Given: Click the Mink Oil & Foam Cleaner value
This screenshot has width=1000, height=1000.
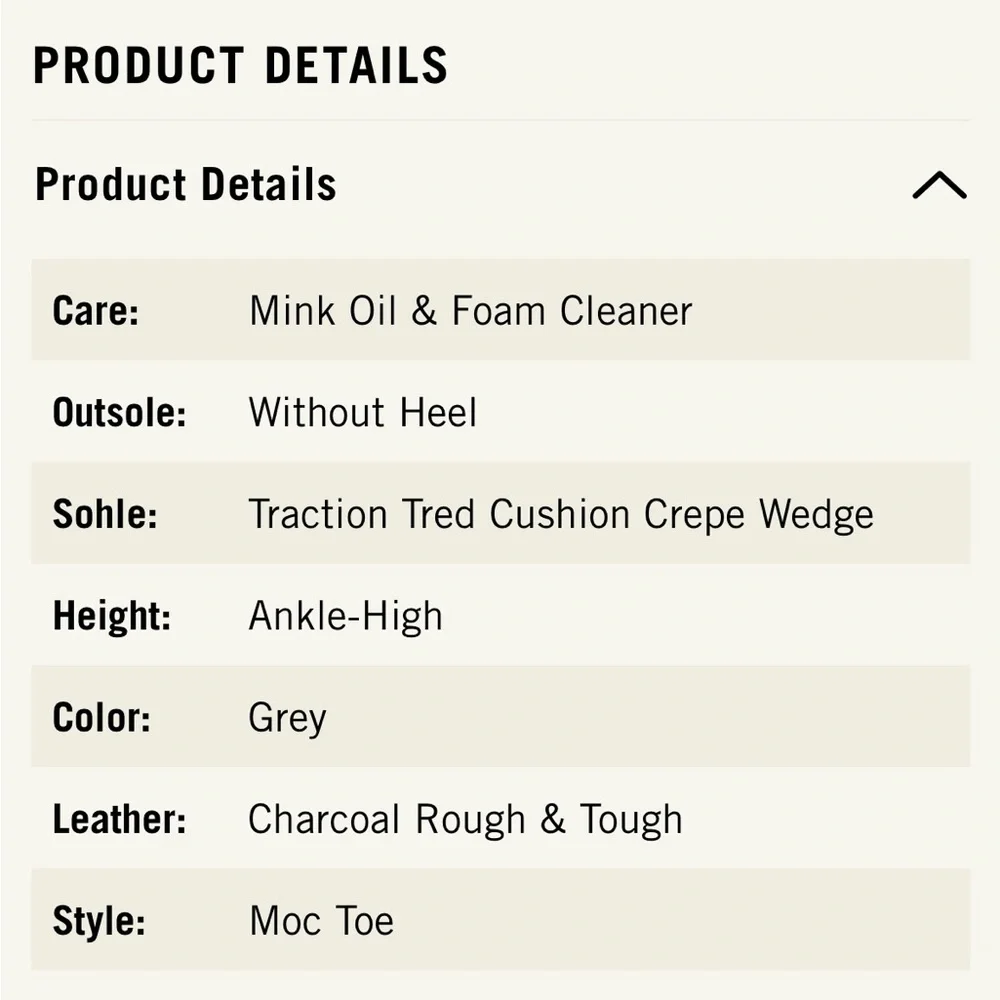Looking at the screenshot, I should (470, 311).
